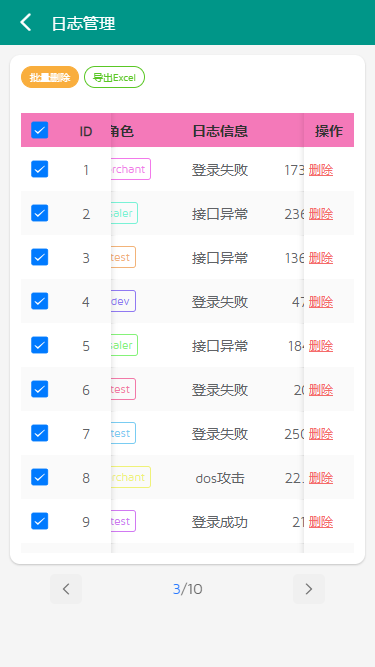This screenshot has width=375, height=667.
Task: Click the dos攻击 log message cell
Action: pos(220,478)
